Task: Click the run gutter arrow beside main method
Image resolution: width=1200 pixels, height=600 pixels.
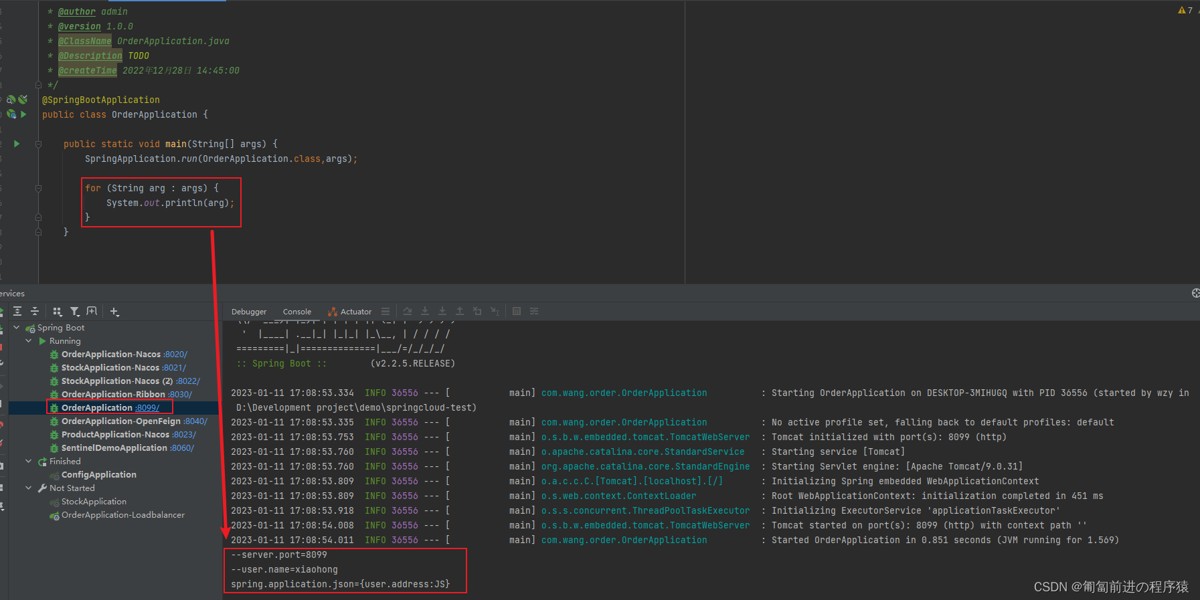Action: coord(17,144)
